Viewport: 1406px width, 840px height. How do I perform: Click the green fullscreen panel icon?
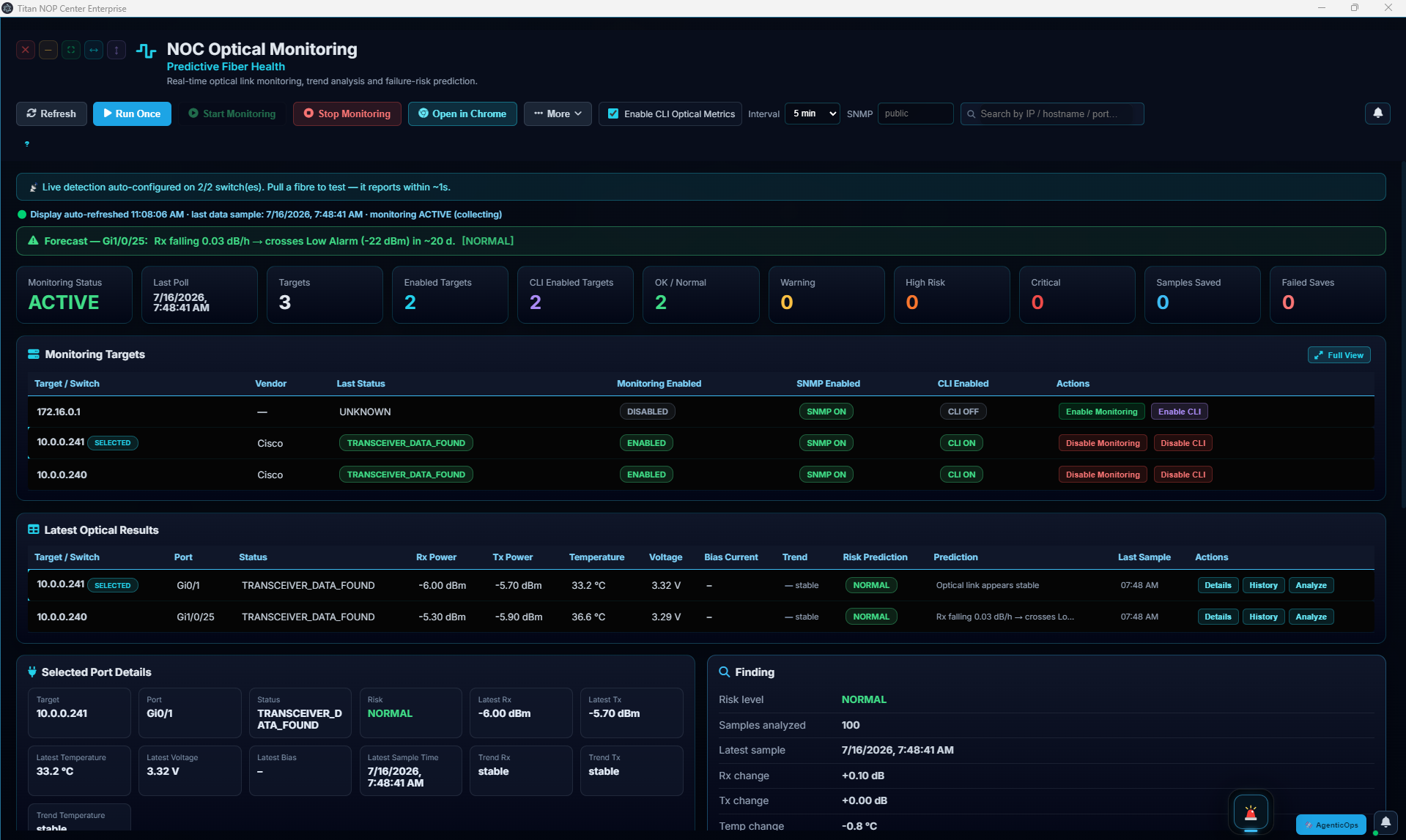[71, 51]
